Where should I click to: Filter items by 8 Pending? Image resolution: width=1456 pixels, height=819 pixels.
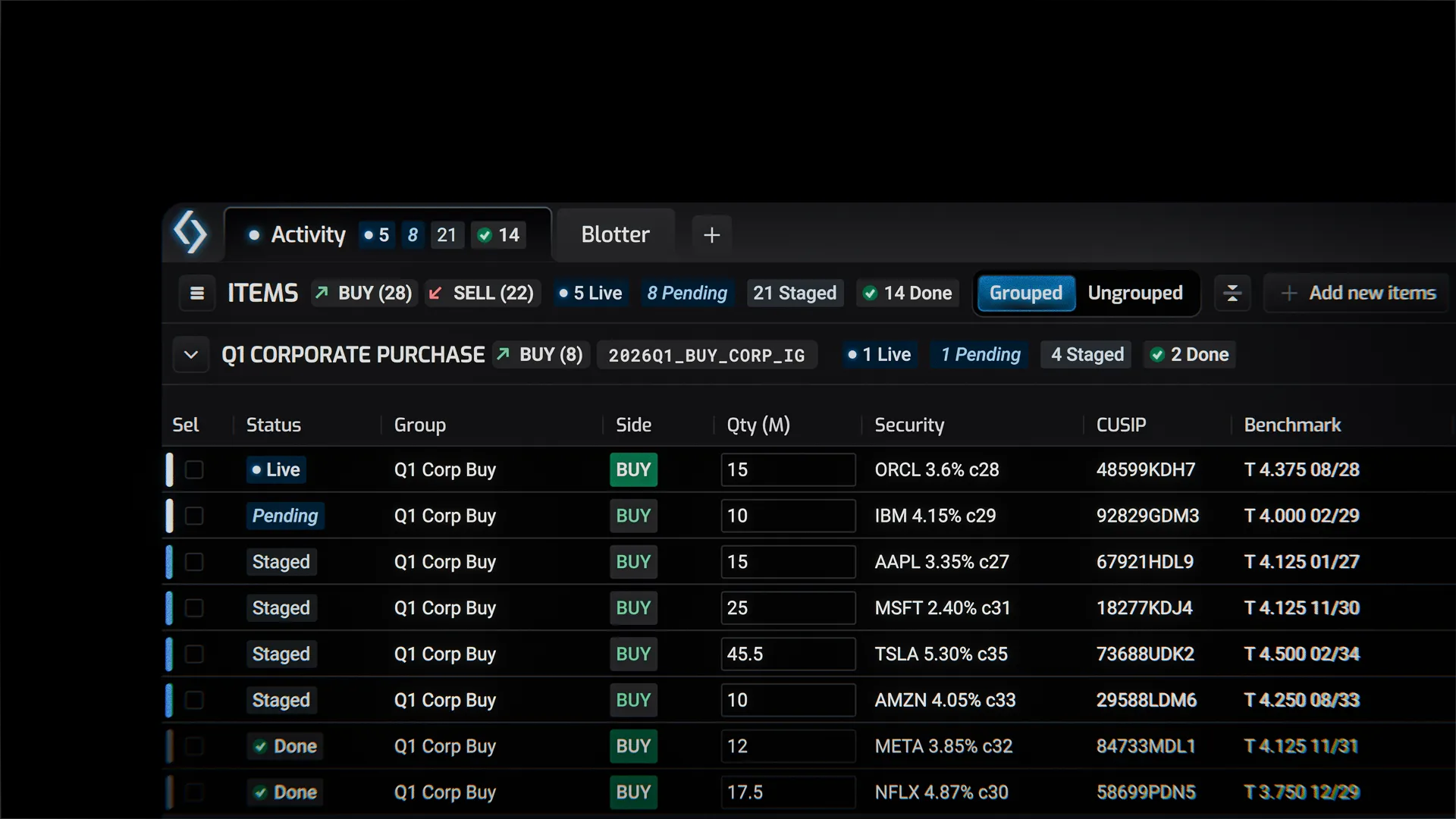[x=687, y=293]
